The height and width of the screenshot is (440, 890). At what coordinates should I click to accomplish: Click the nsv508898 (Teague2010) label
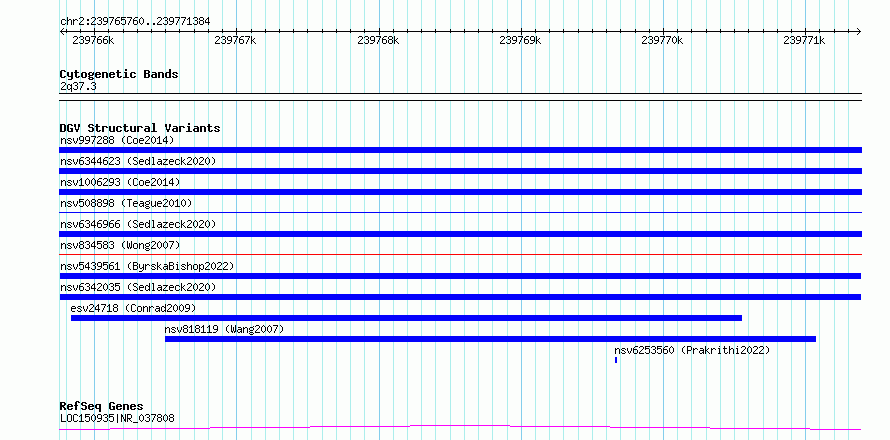pyautogui.click(x=126, y=203)
